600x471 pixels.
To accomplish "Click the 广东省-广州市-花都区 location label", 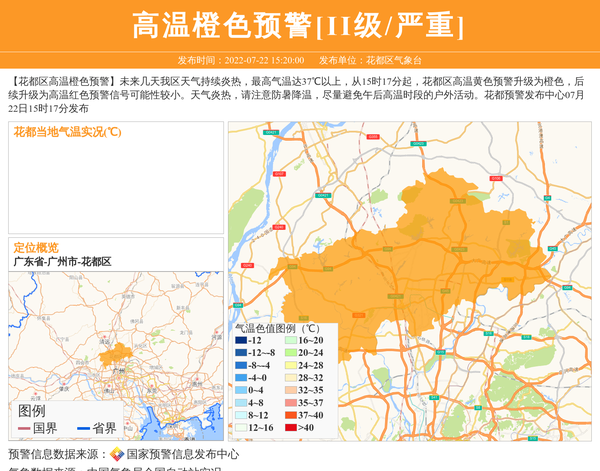I will (x=62, y=261).
